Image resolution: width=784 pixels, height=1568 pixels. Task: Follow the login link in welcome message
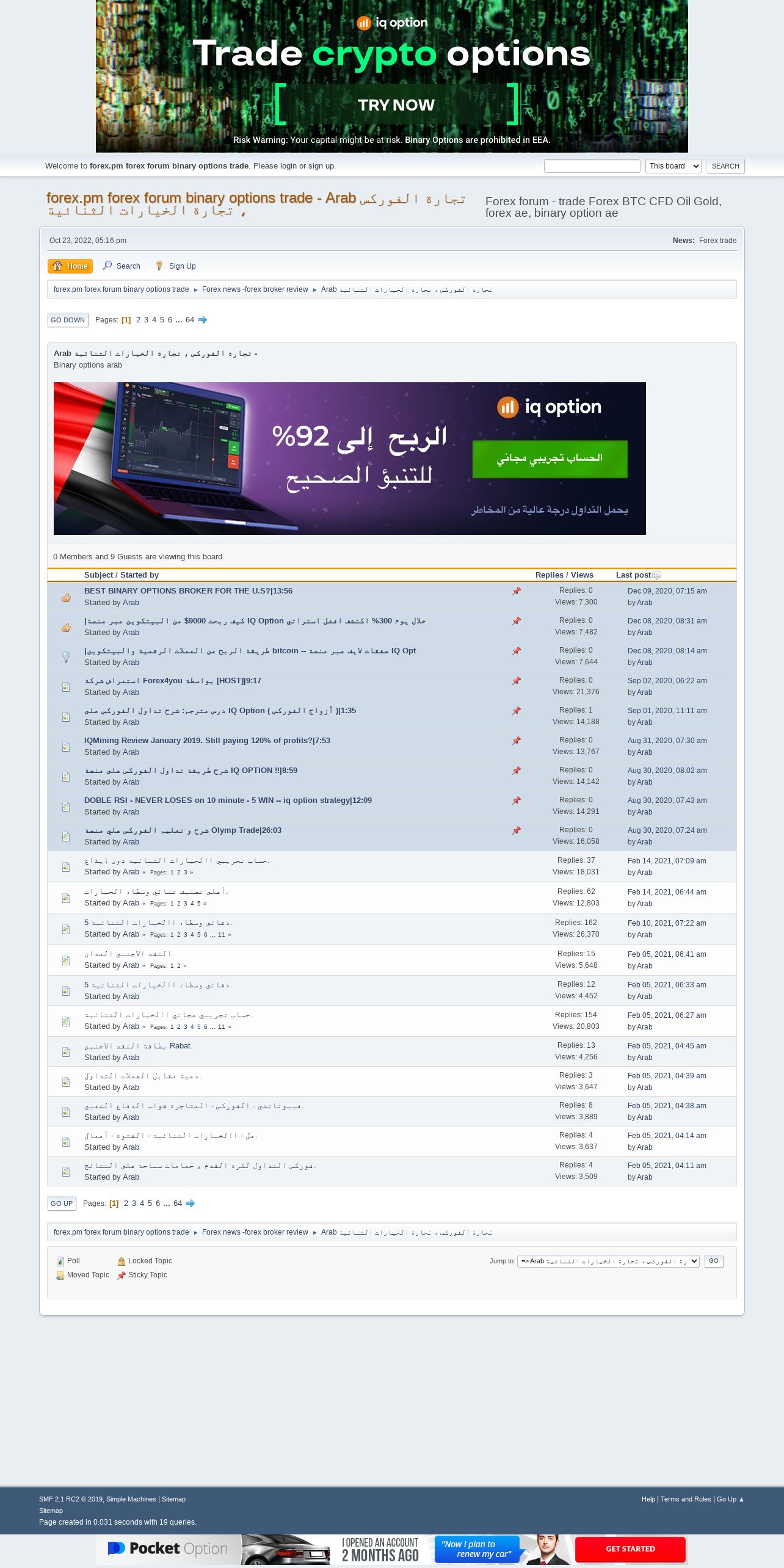point(288,166)
